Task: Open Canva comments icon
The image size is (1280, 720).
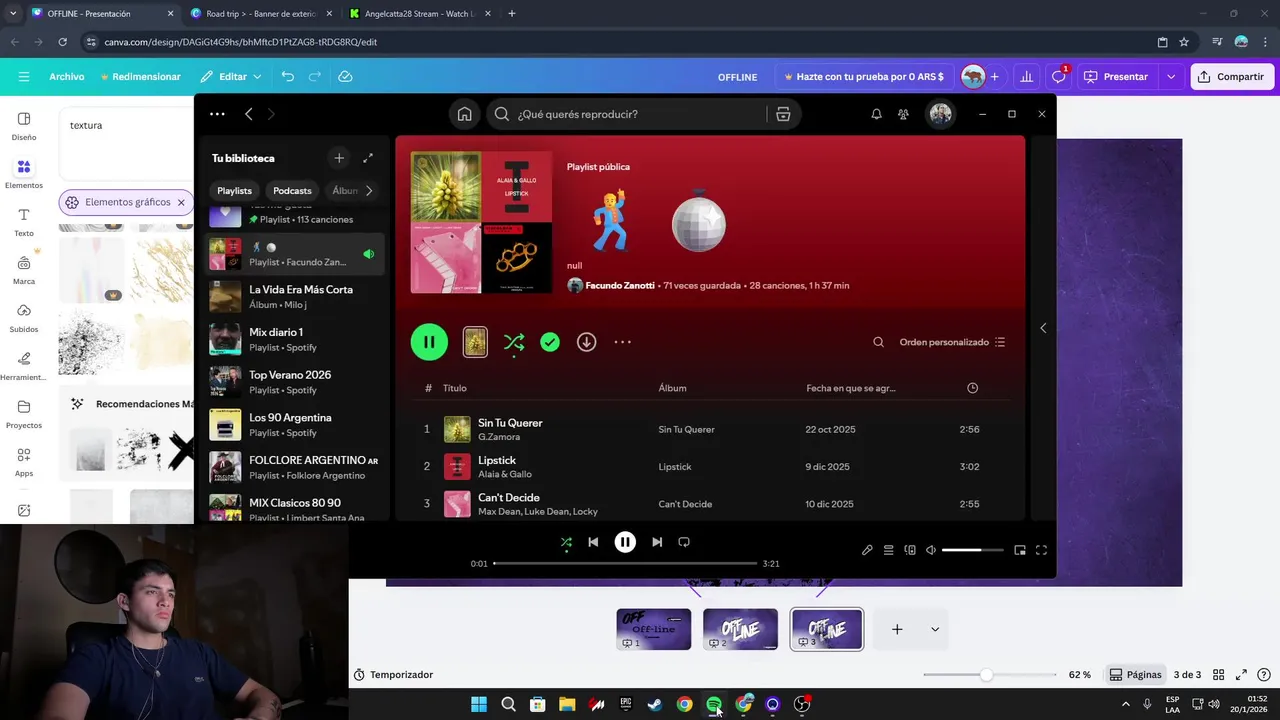Action: (x=1058, y=77)
